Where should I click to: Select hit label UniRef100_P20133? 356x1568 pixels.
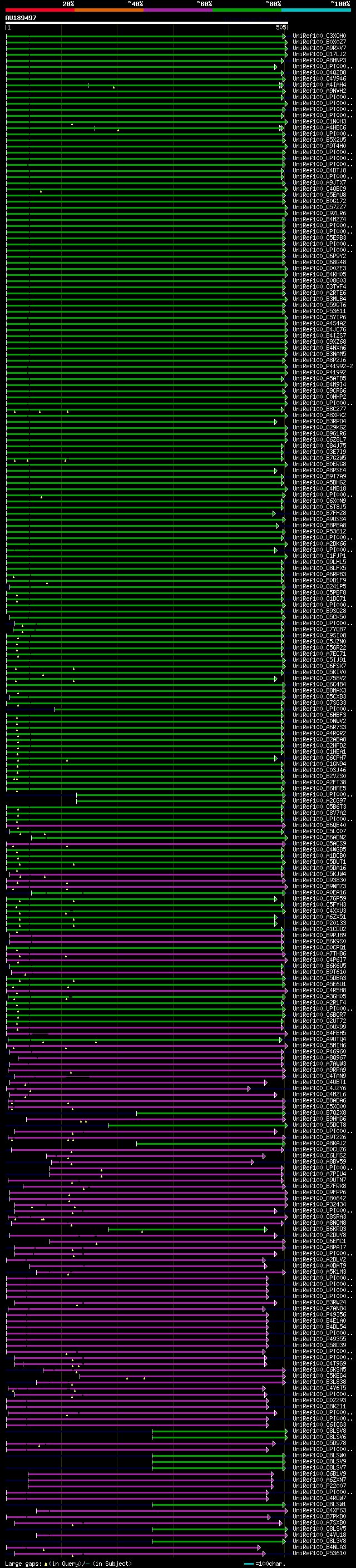click(319, 923)
